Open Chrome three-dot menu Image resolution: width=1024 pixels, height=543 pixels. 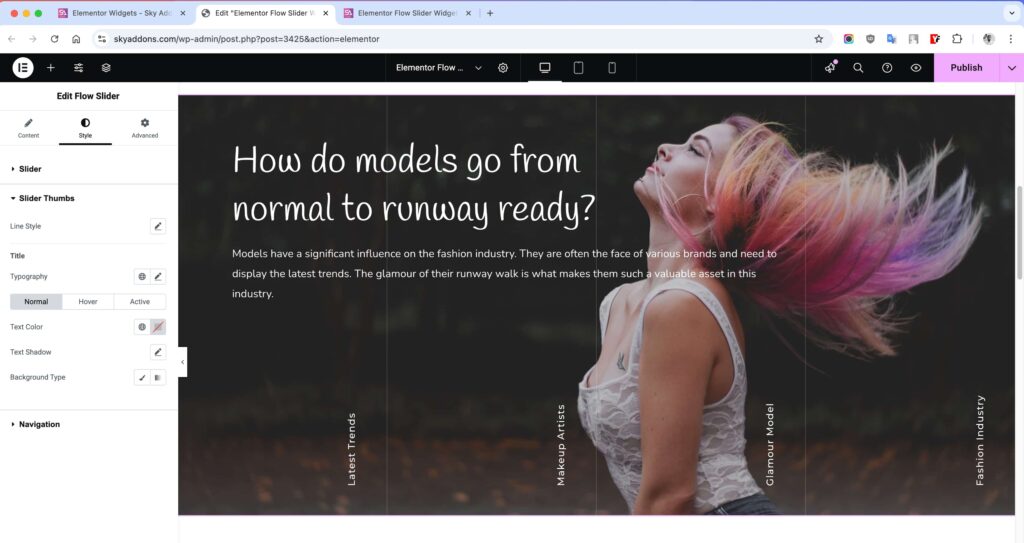click(x=1011, y=39)
